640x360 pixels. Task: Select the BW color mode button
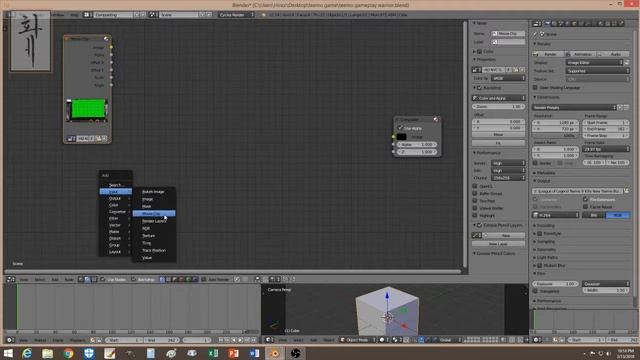pos(594,215)
